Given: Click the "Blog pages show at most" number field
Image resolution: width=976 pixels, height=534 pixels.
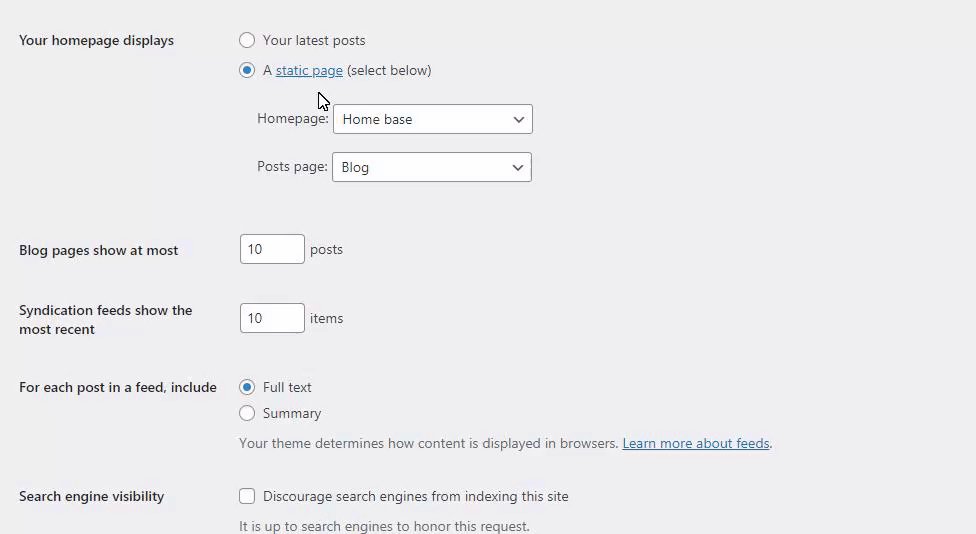Looking at the screenshot, I should (272, 249).
